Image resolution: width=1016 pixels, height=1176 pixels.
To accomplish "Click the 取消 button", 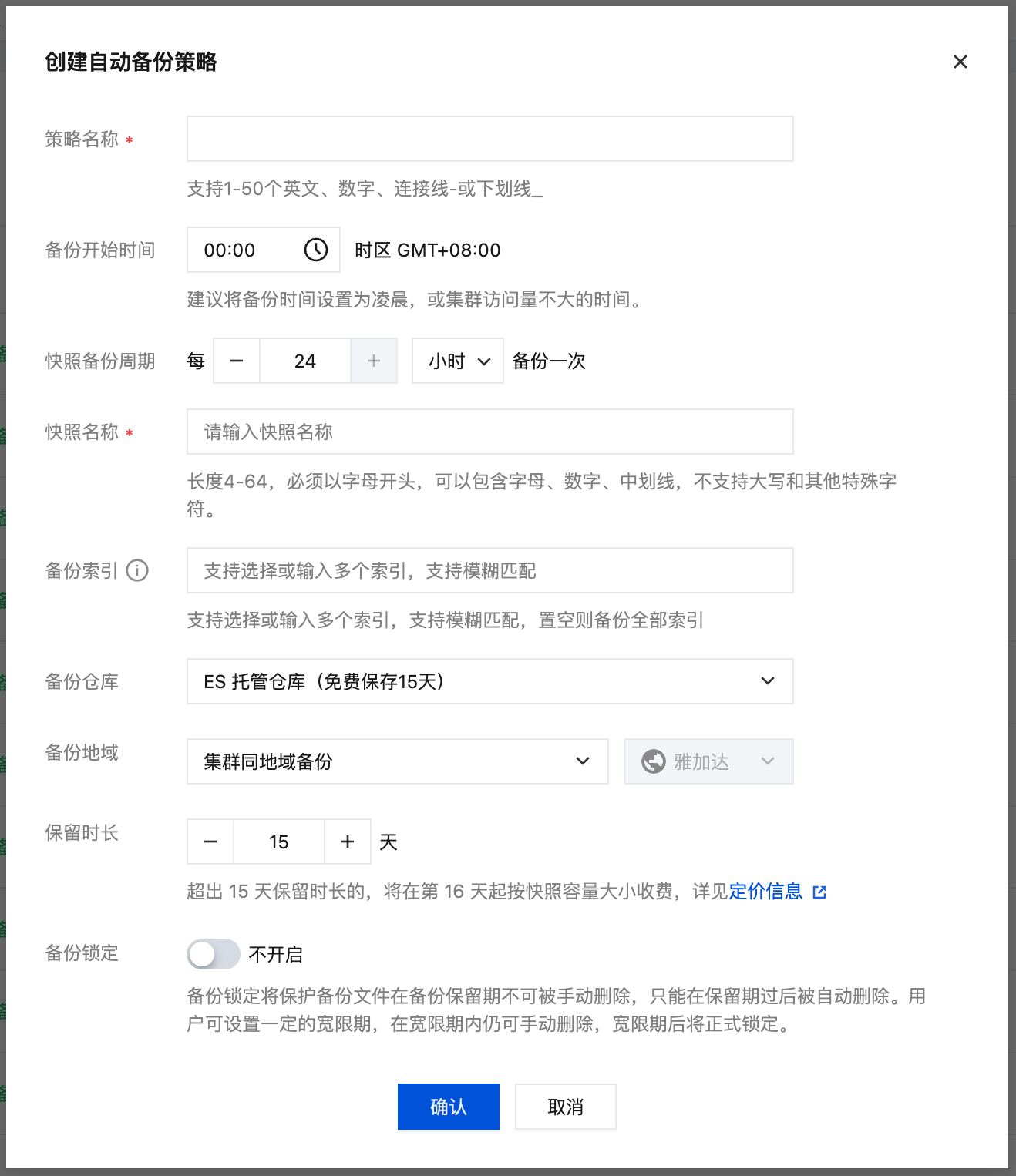I will 566,1107.
